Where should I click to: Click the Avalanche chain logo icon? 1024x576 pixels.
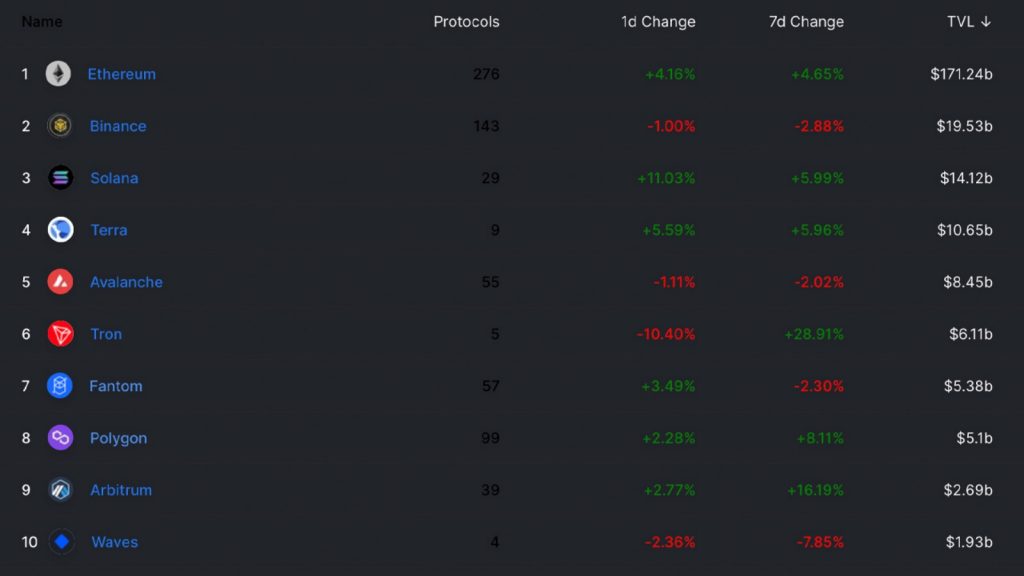click(60, 282)
